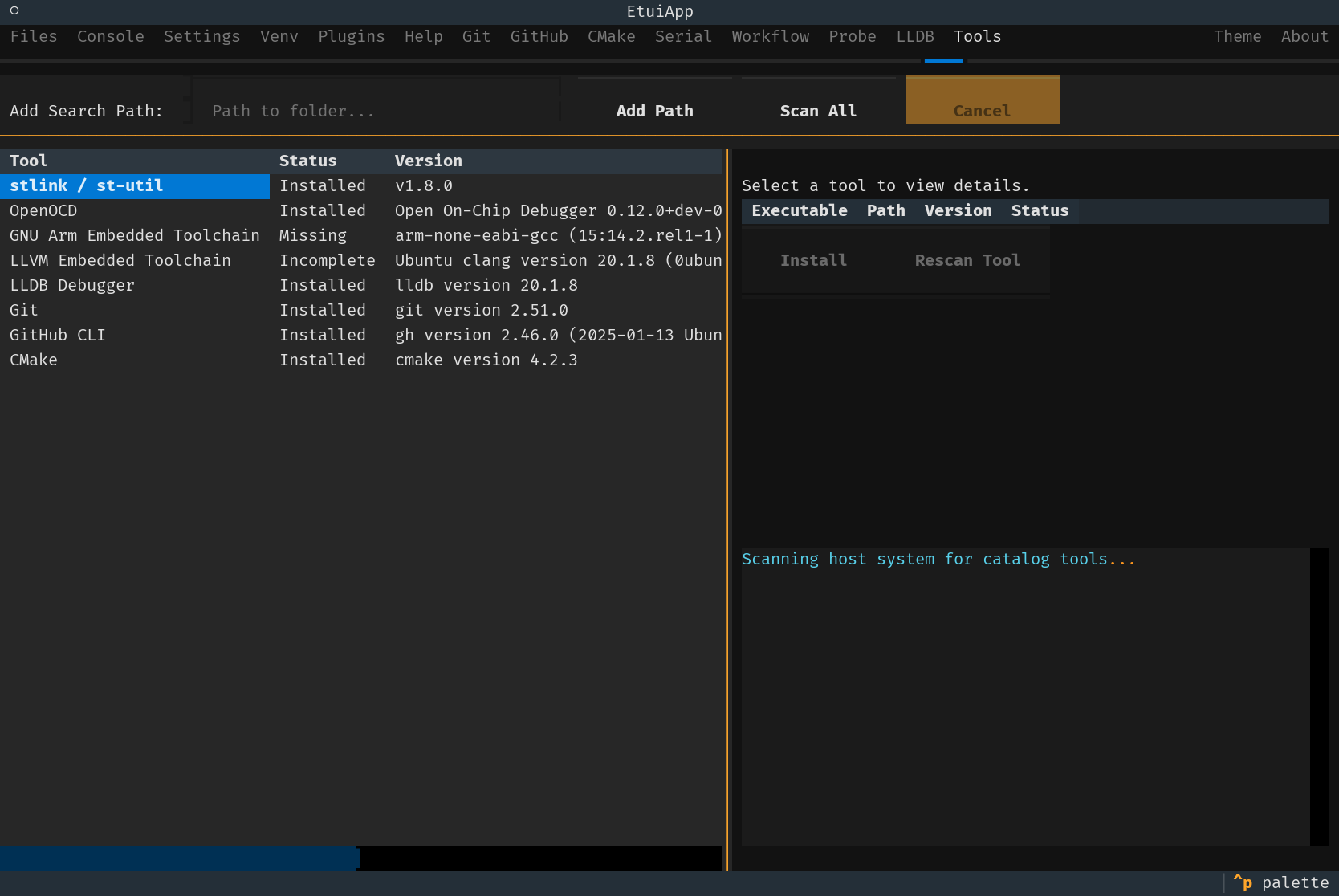Screen dimensions: 1339x896
Task: Click the details Status column header
Action: (1040, 210)
